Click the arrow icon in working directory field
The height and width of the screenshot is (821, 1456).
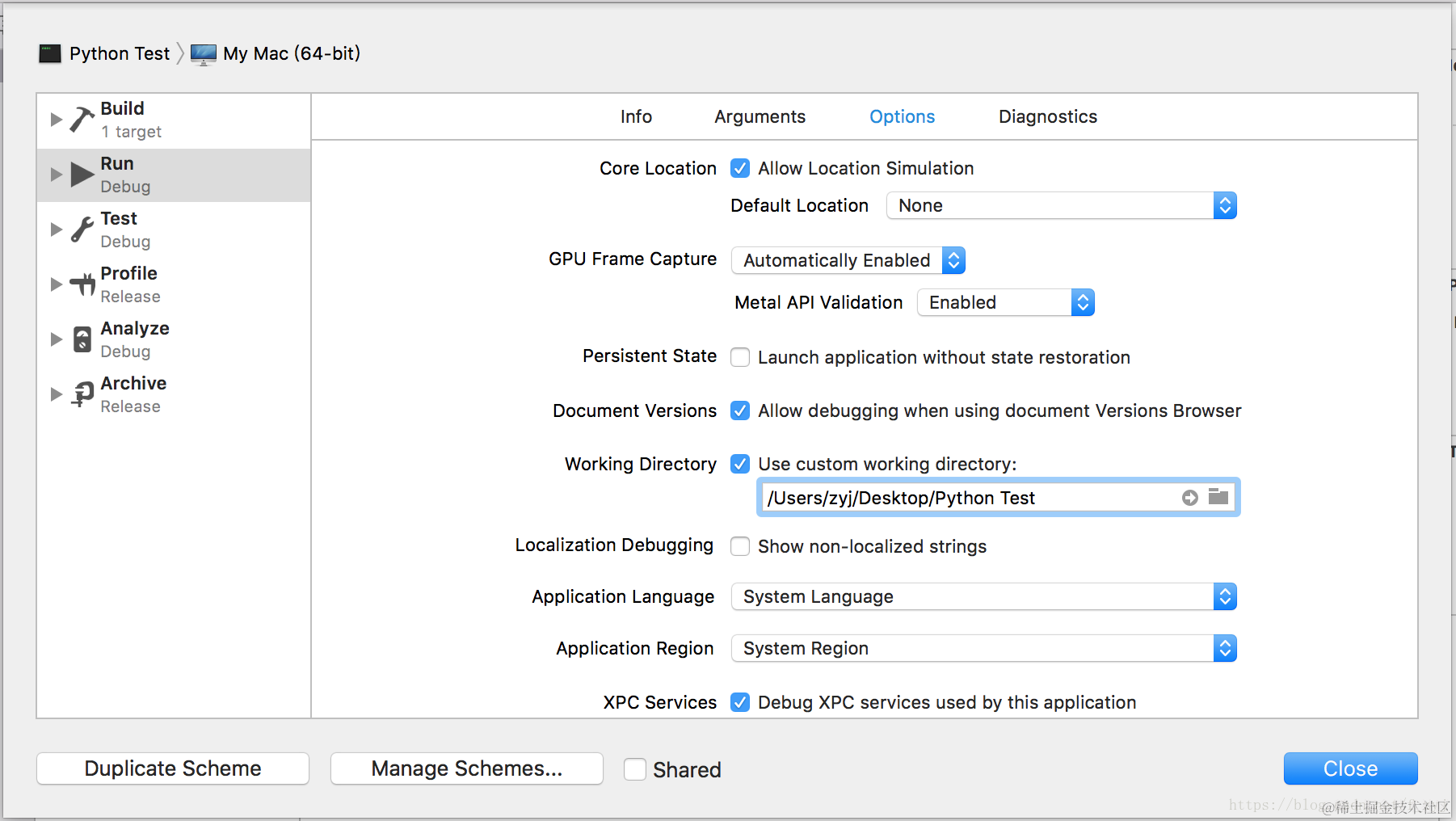click(1189, 498)
